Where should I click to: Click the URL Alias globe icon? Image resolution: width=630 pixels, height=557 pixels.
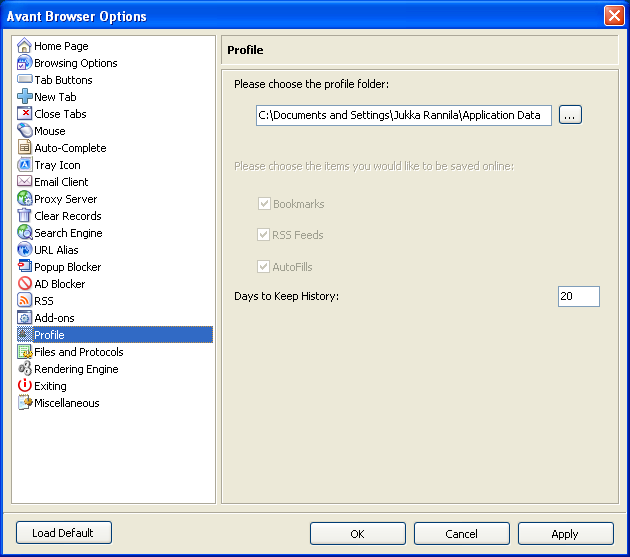24,250
